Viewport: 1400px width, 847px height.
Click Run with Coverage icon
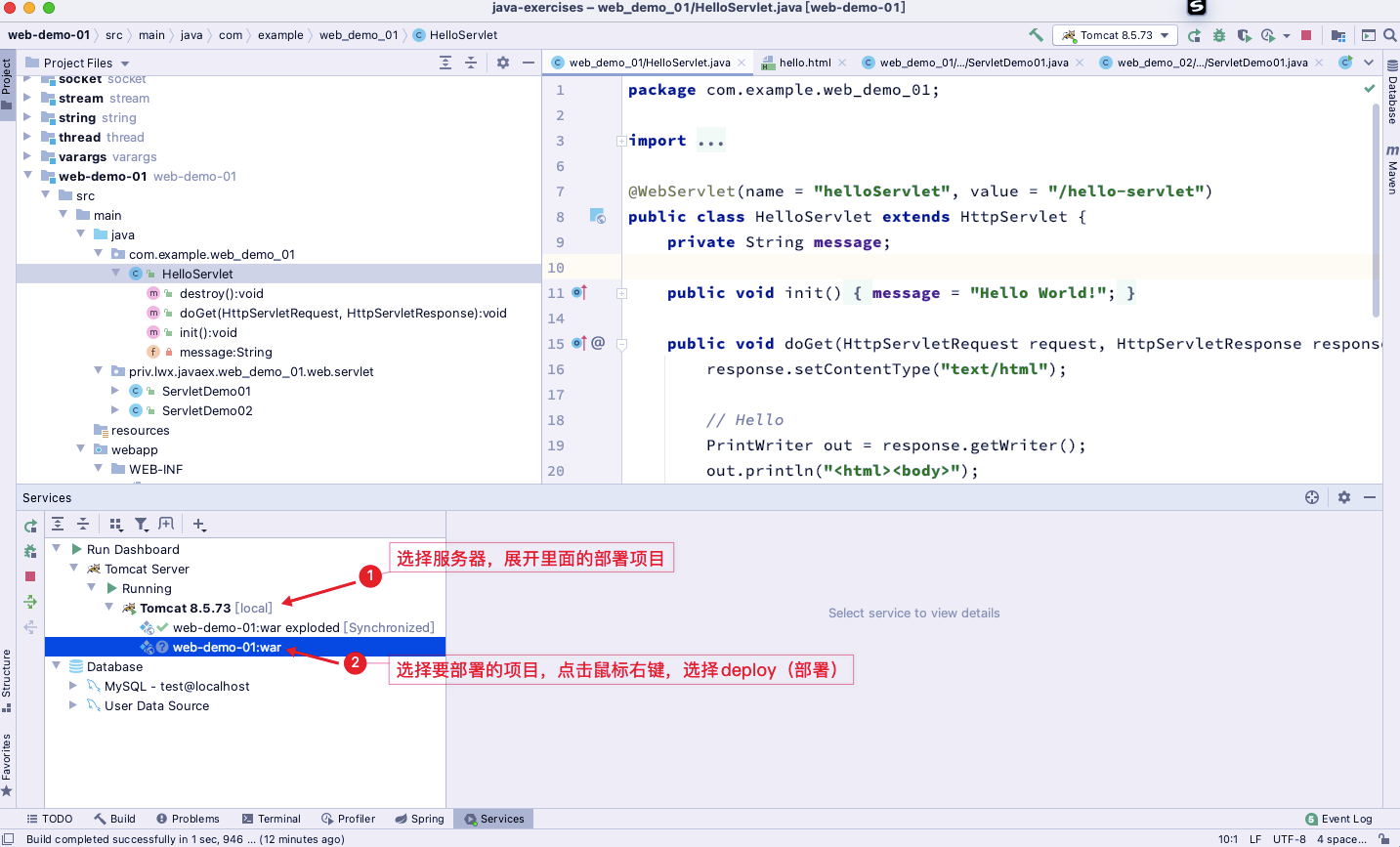coord(1244,35)
